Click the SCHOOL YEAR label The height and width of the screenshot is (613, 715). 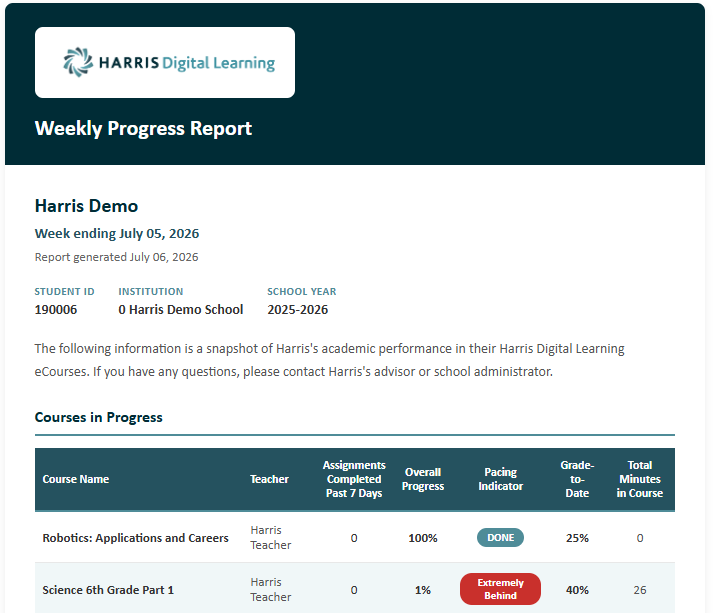pos(301,291)
